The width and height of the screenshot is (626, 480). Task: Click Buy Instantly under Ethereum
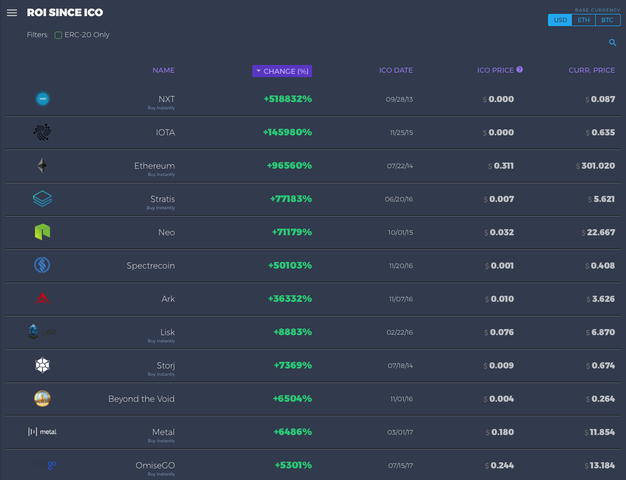coord(161,175)
